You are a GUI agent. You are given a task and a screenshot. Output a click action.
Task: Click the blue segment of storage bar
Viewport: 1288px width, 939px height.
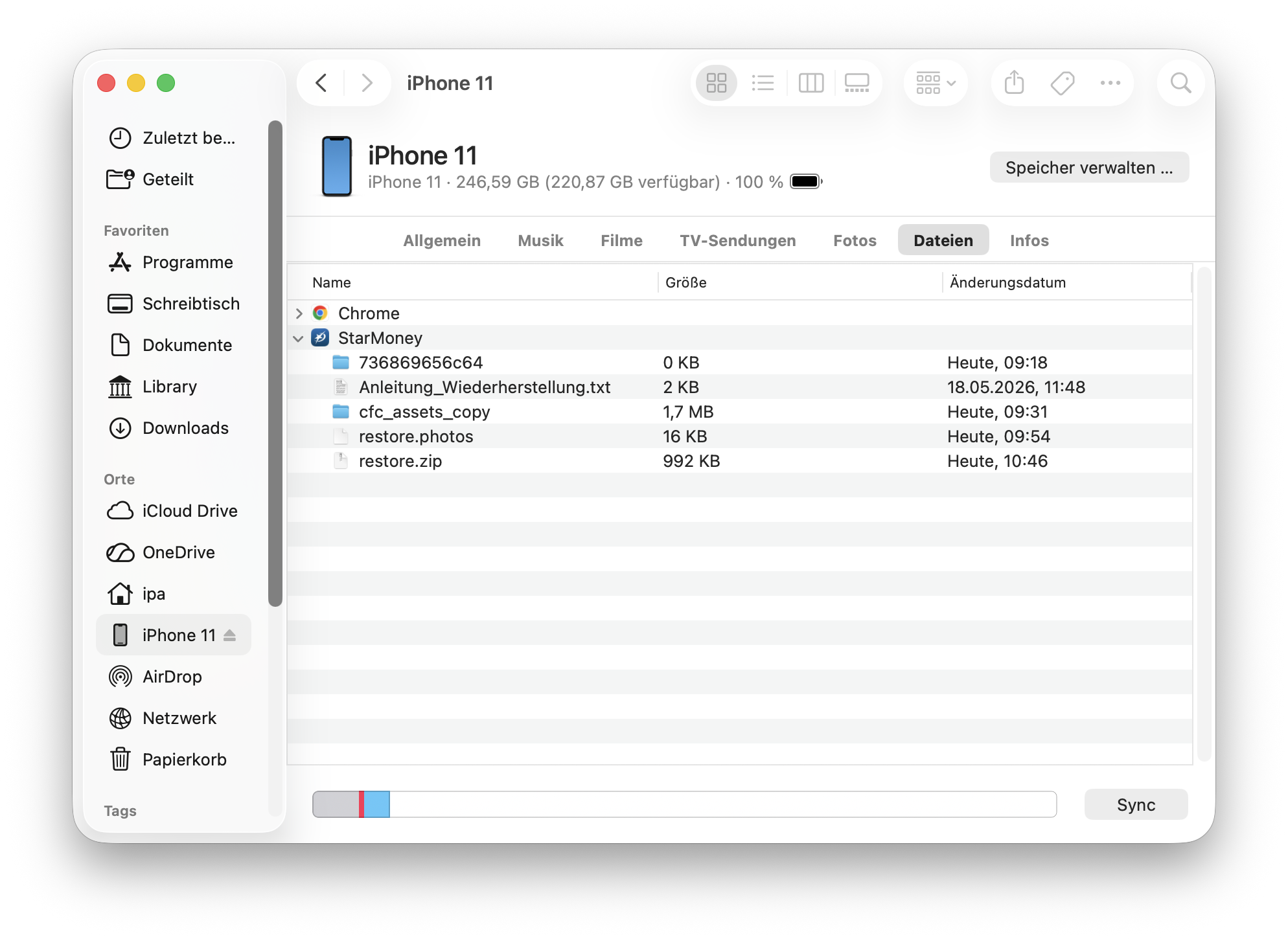(376, 804)
